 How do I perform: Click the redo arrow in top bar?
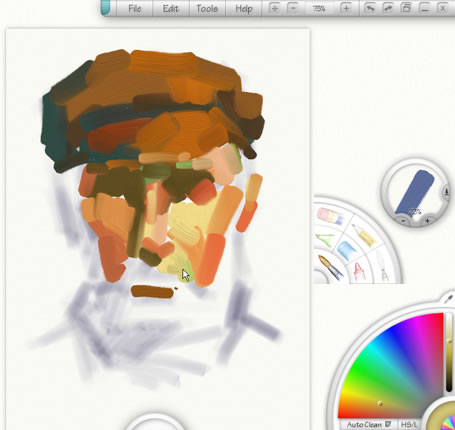point(388,8)
